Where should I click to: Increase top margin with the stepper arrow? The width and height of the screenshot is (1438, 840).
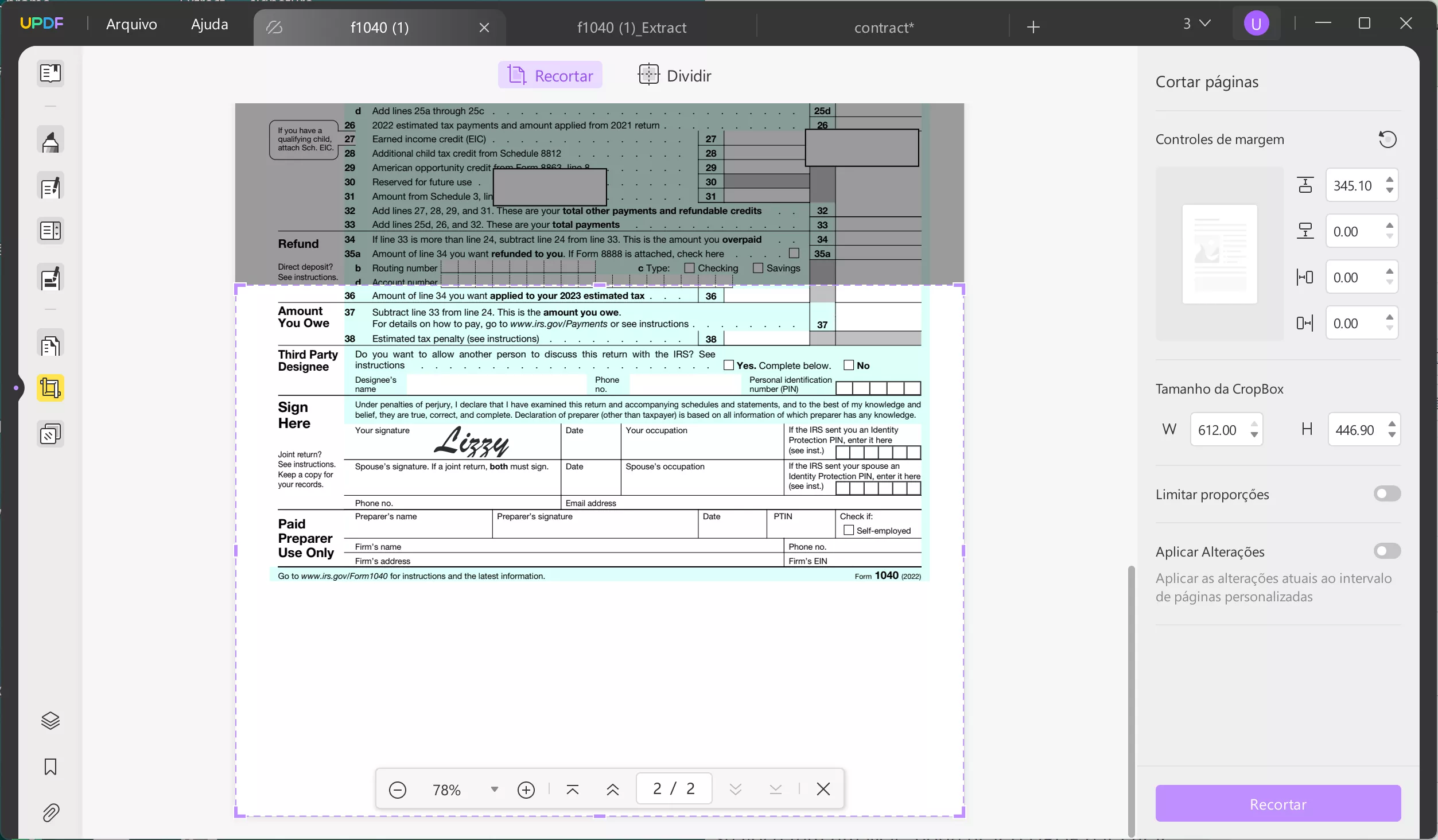click(x=1390, y=180)
